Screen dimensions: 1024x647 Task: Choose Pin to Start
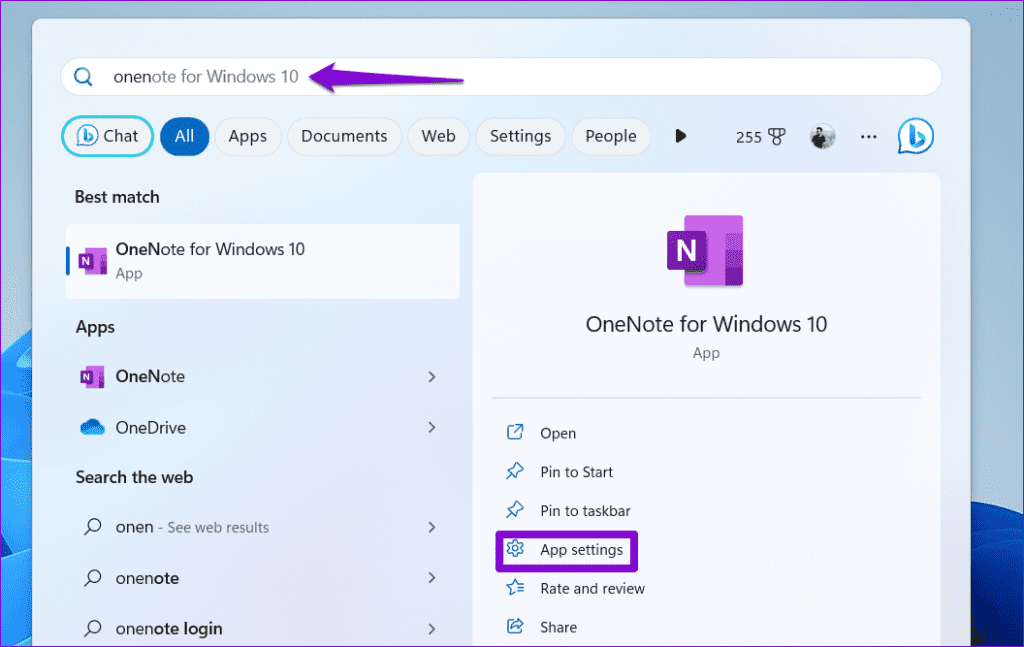click(576, 472)
